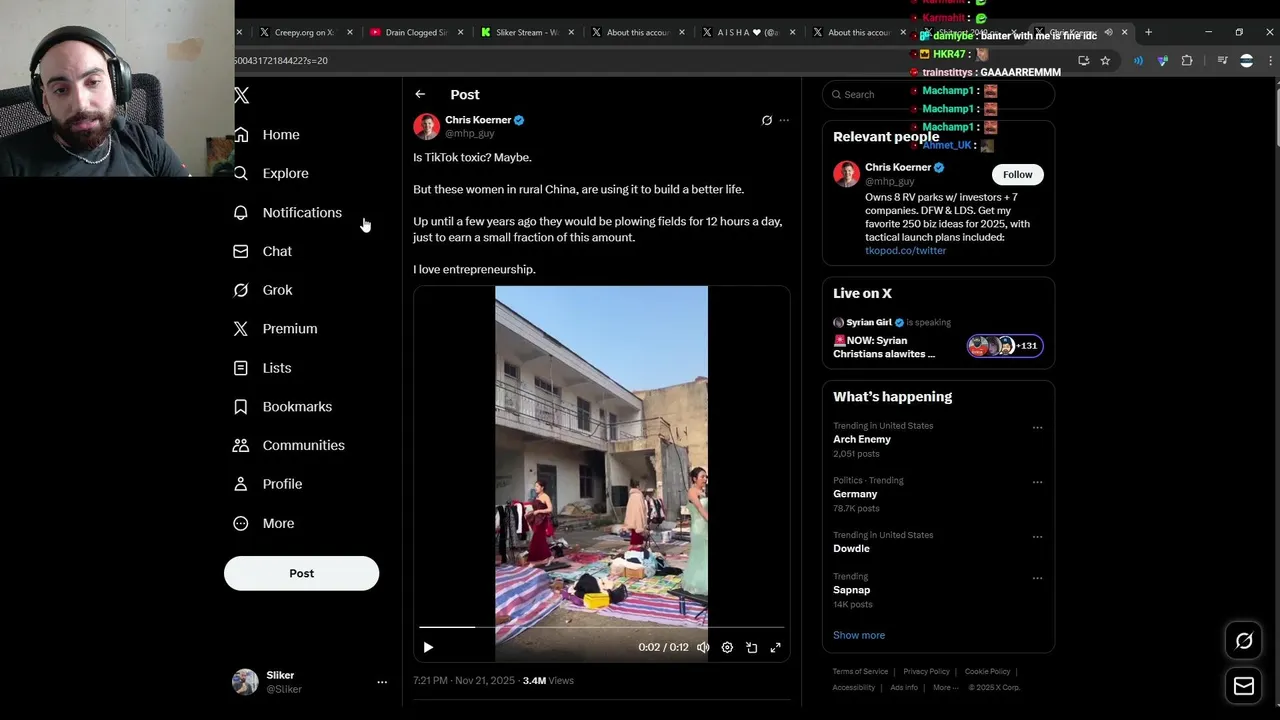The image size is (1280, 720).
Task: Open Sliker account options menu
Action: coord(382,682)
